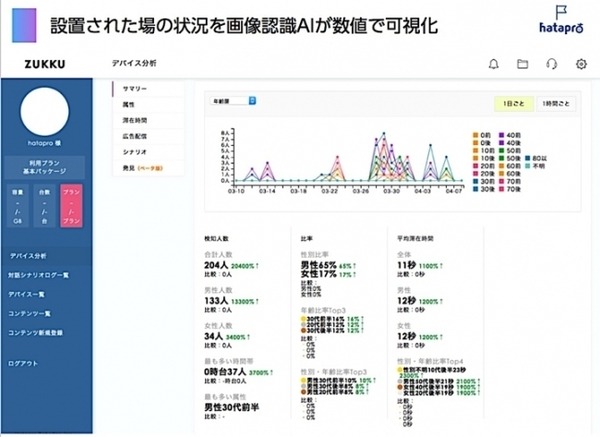Switch chart to 1時間ごと view
The image size is (600, 437).
[x=556, y=102]
